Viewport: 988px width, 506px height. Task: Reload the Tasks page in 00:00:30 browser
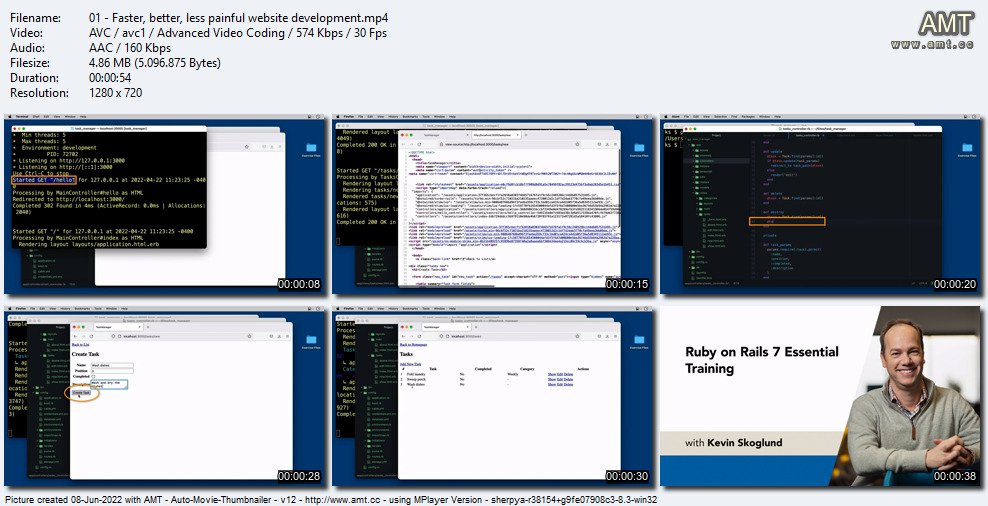coord(420,336)
